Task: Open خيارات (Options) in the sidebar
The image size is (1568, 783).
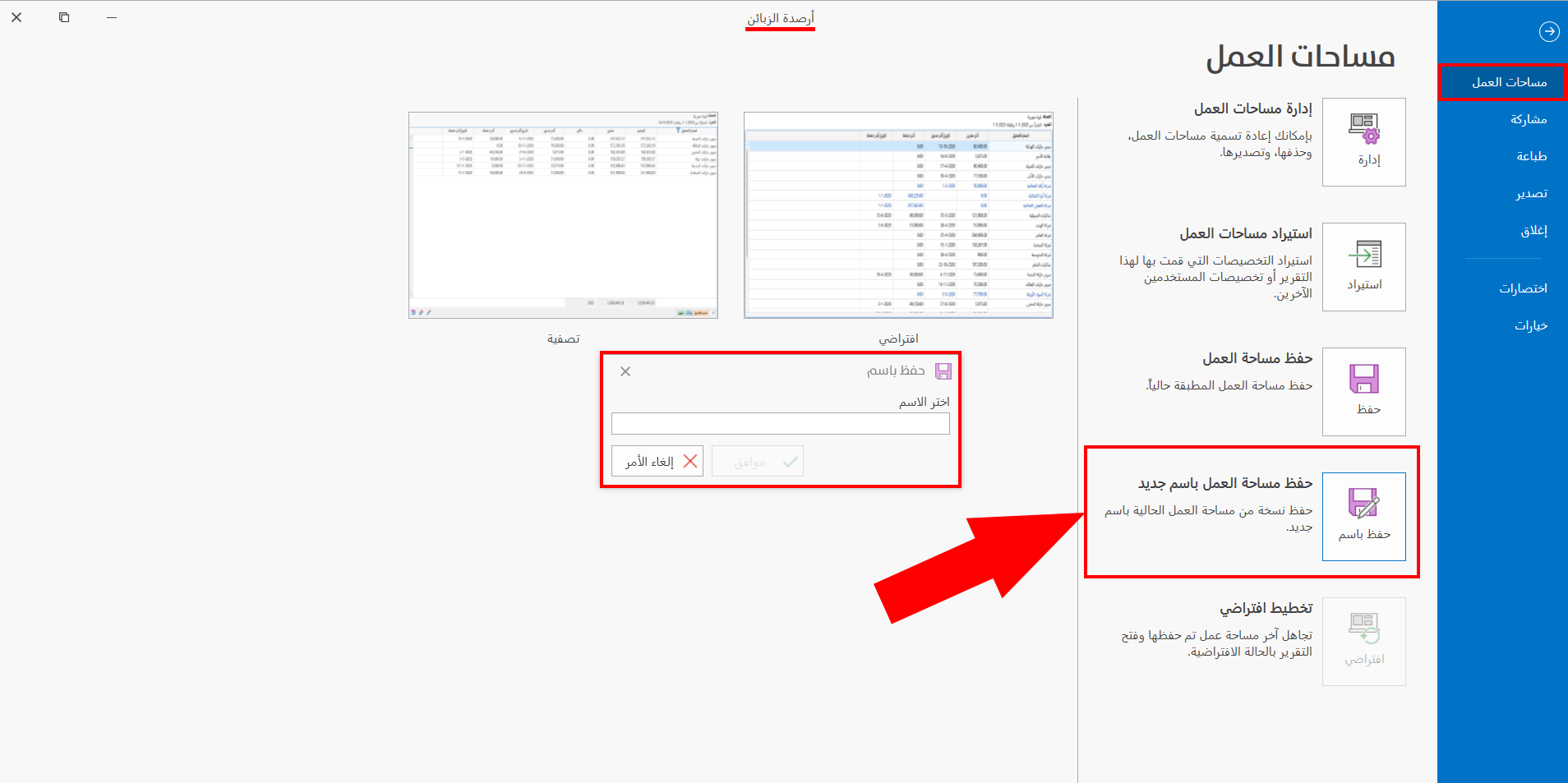Action: click(x=1530, y=325)
